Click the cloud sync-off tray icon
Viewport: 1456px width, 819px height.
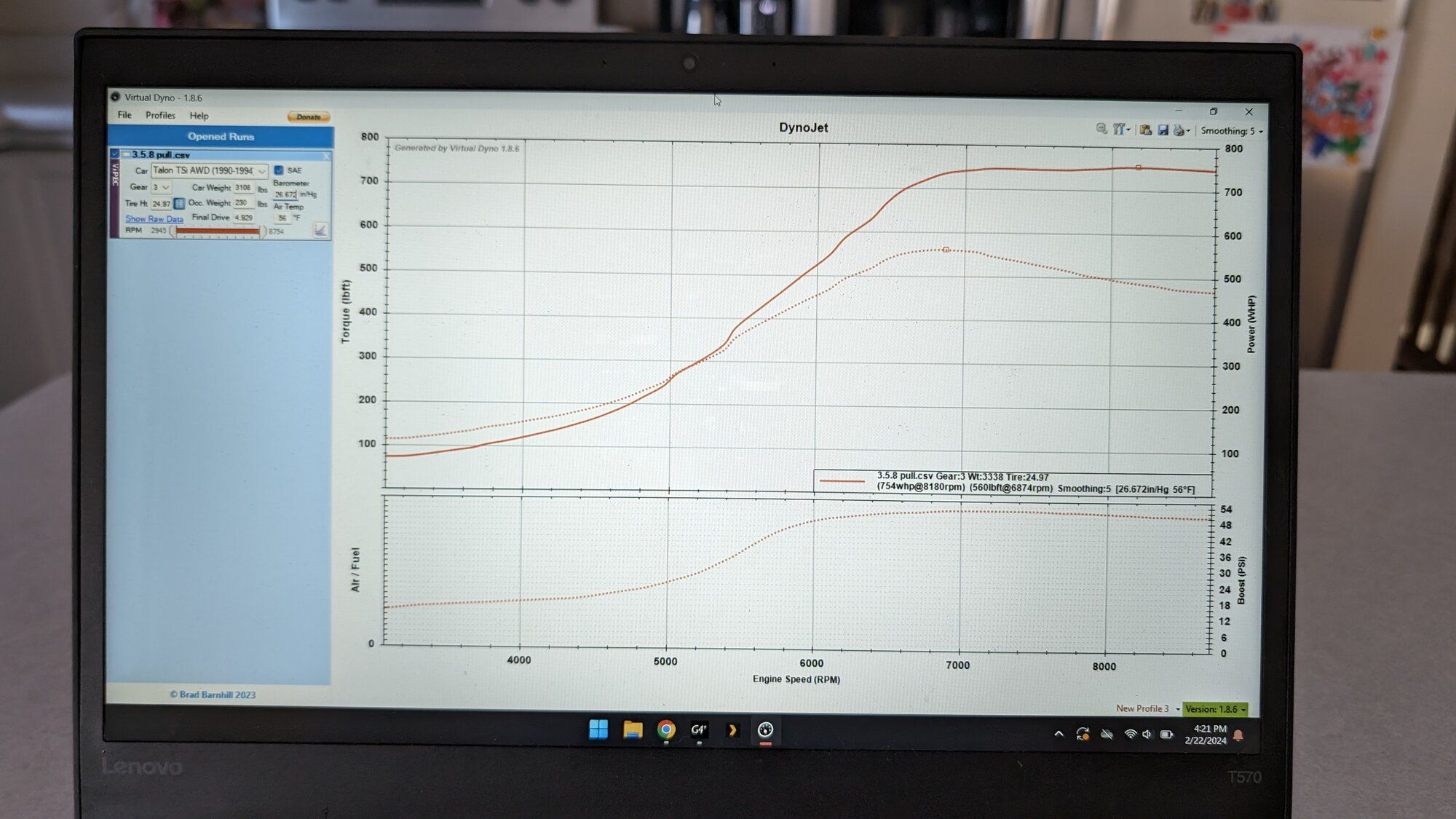(1107, 734)
